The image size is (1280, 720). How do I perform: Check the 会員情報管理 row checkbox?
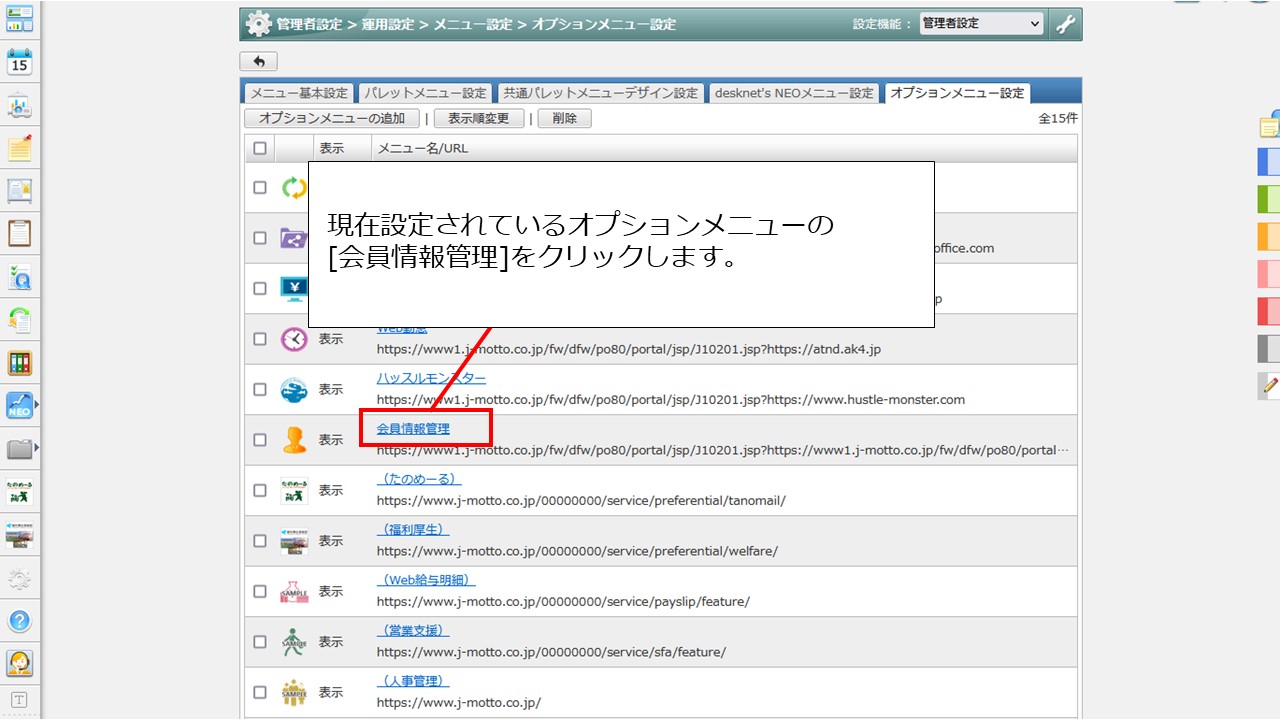coord(260,440)
